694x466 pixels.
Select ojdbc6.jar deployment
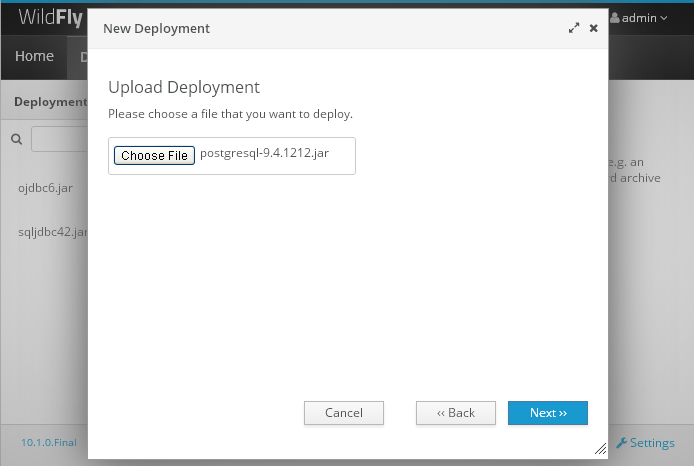coord(45,188)
